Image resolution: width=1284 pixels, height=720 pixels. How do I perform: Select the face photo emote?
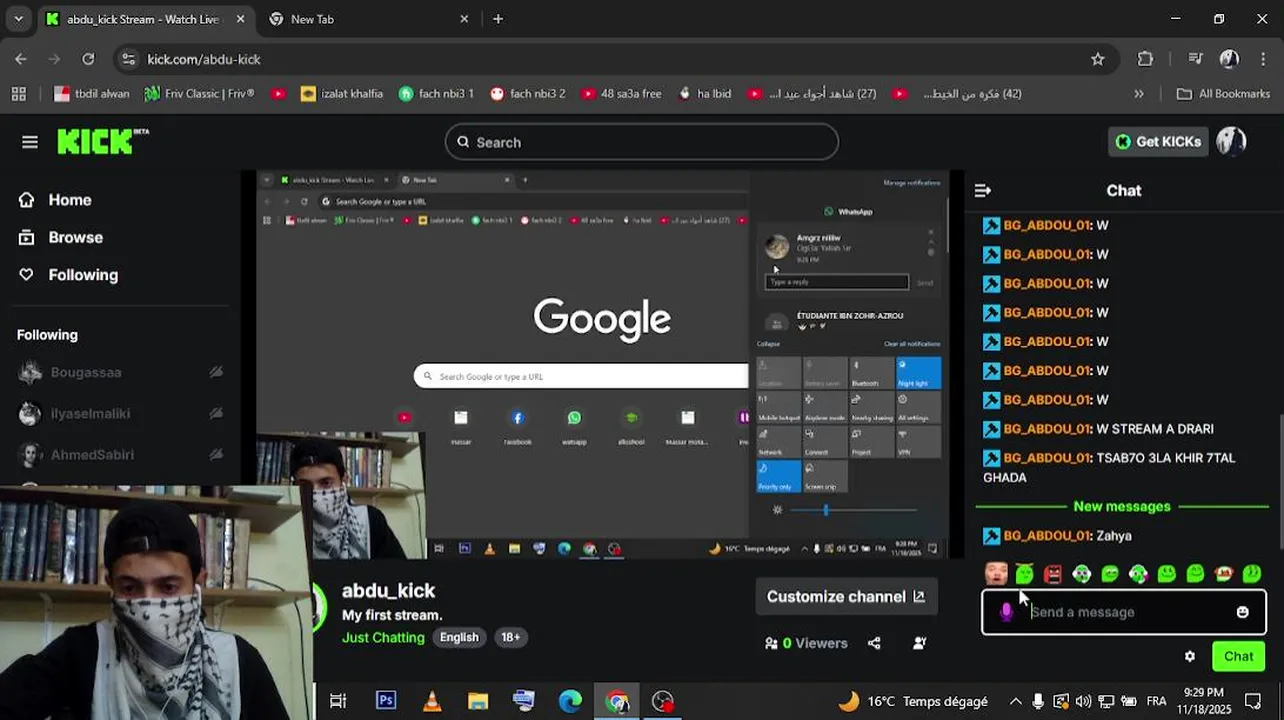tap(995, 574)
